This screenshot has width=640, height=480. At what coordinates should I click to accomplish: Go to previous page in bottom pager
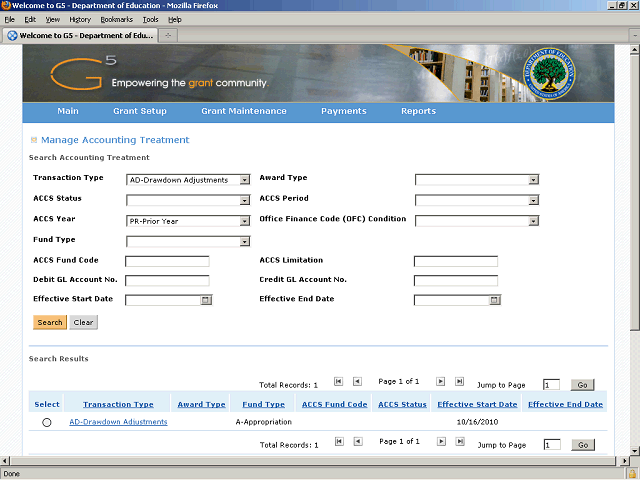pyautogui.click(x=358, y=441)
